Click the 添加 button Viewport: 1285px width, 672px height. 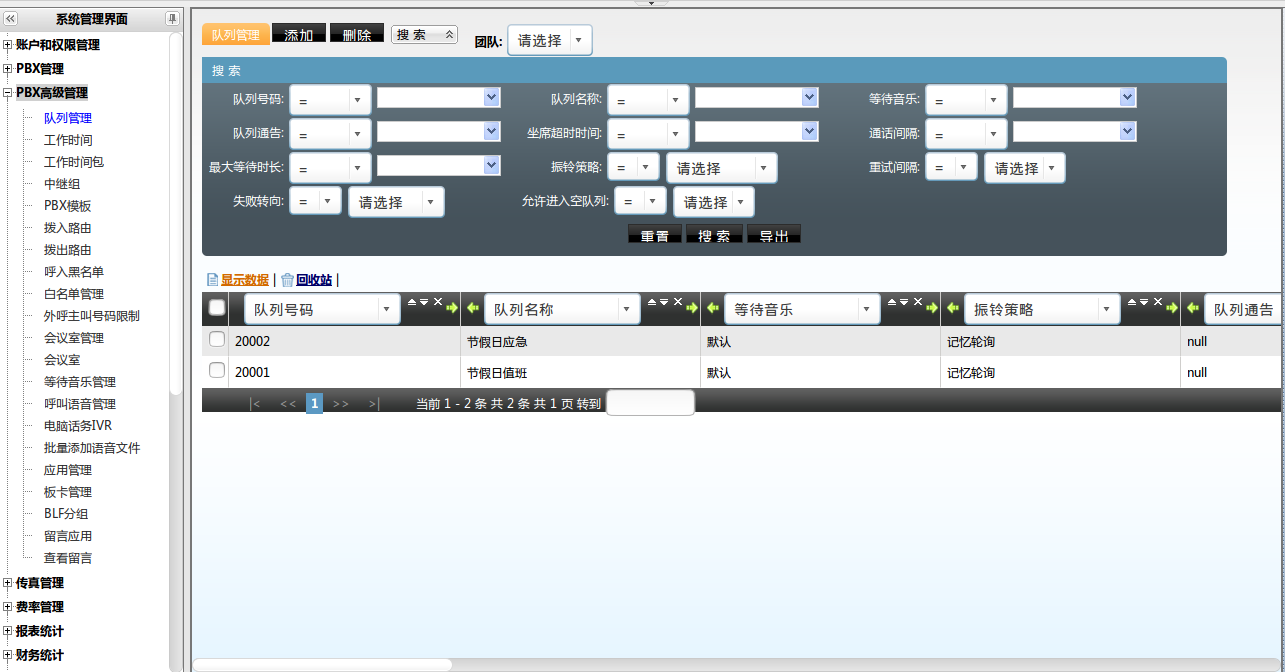click(298, 34)
